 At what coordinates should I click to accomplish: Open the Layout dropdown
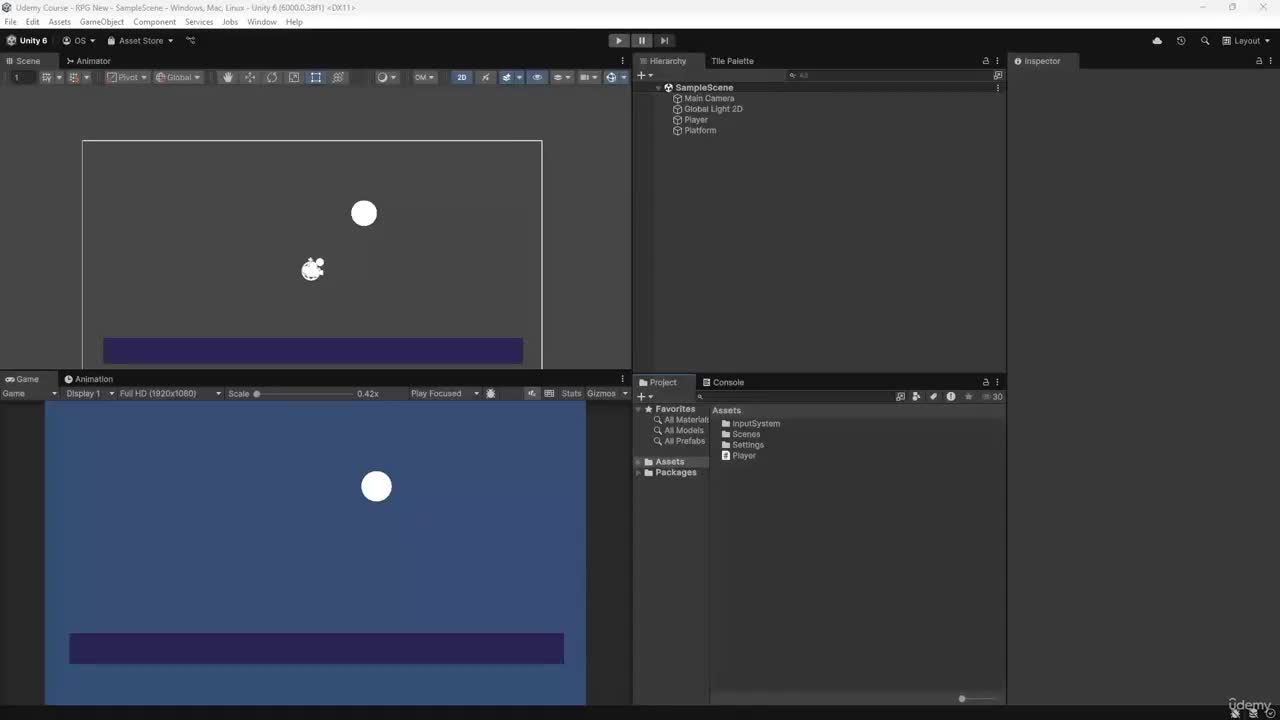tap(1246, 41)
